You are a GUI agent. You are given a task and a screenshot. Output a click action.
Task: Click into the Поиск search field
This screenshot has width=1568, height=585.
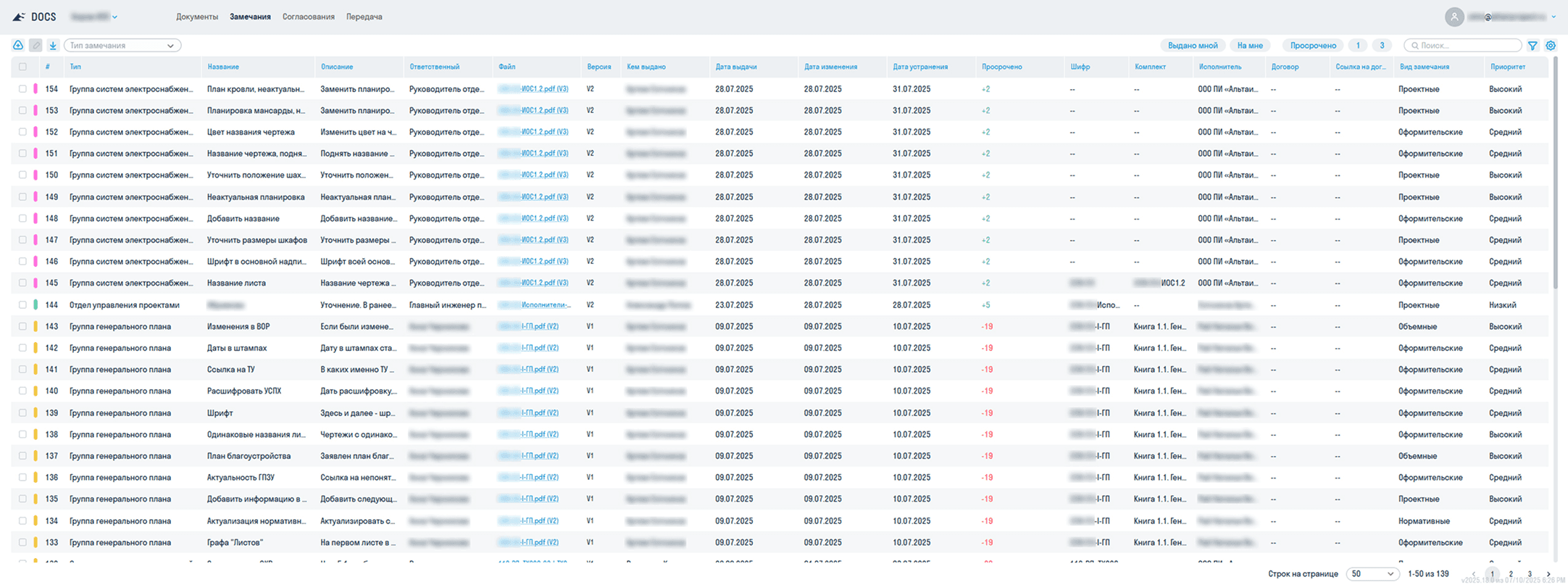(1464, 45)
